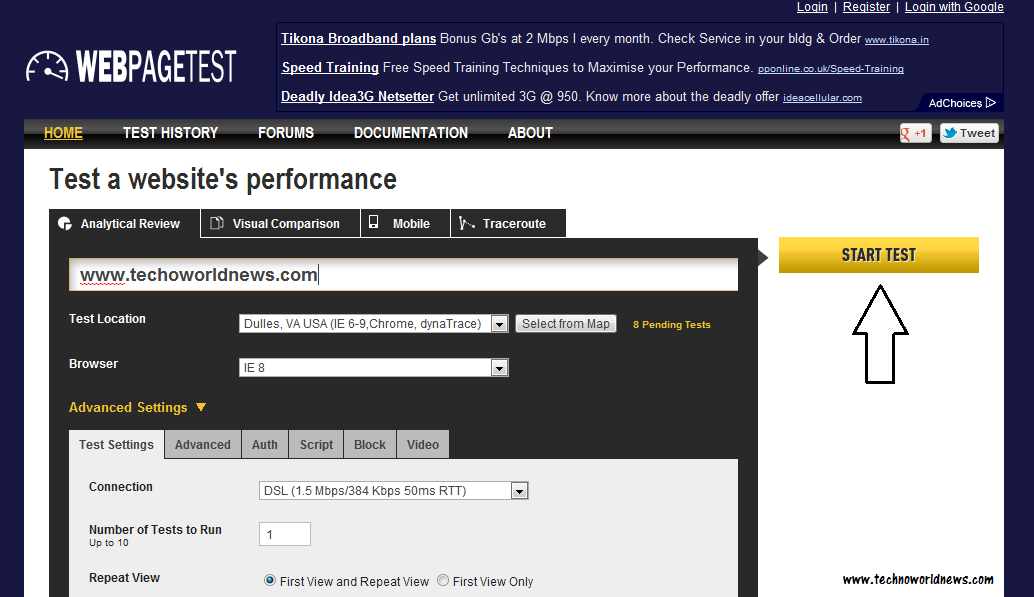Select the First View Only option

coord(442,580)
